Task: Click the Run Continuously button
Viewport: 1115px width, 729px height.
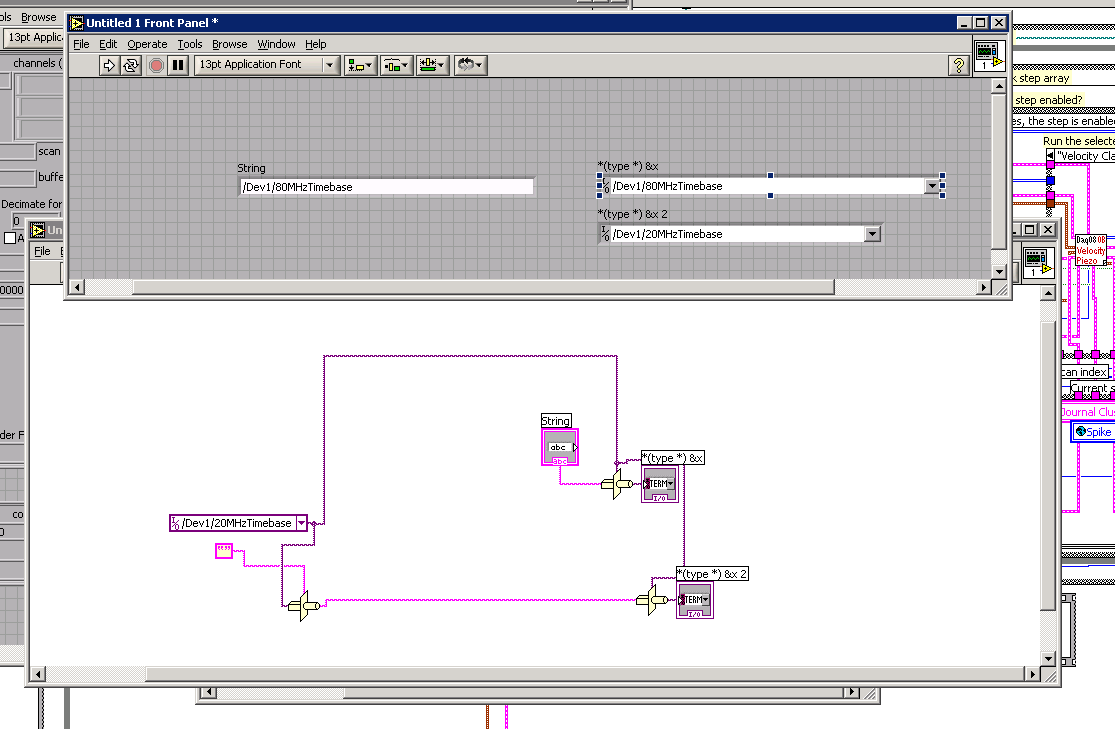Action: click(x=131, y=65)
